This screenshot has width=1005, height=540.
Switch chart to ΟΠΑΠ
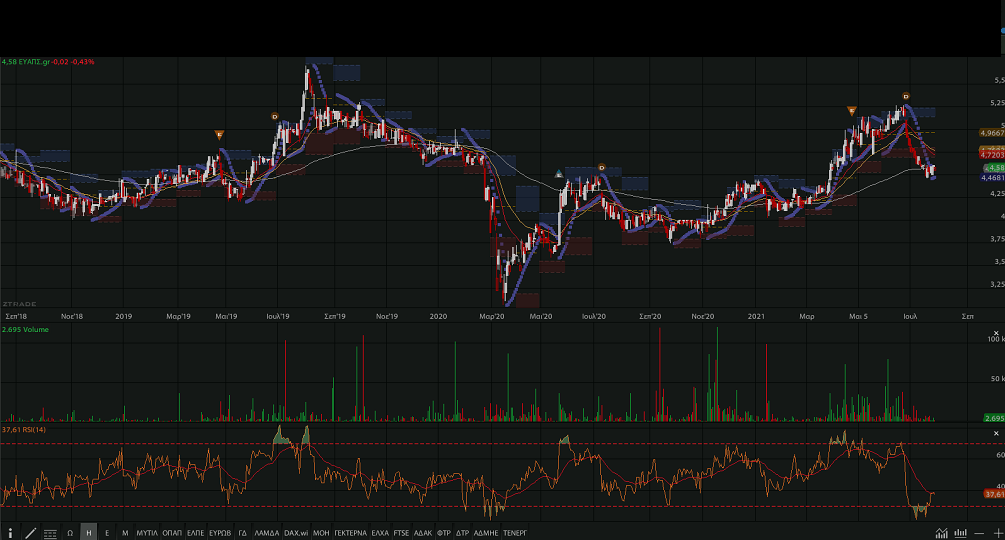point(172,533)
